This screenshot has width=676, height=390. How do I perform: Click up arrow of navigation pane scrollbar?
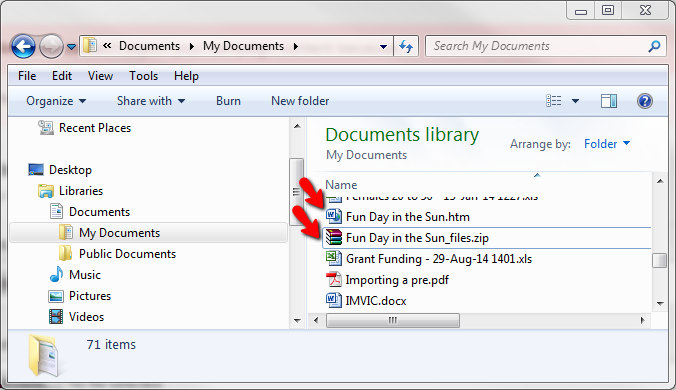tap(297, 126)
